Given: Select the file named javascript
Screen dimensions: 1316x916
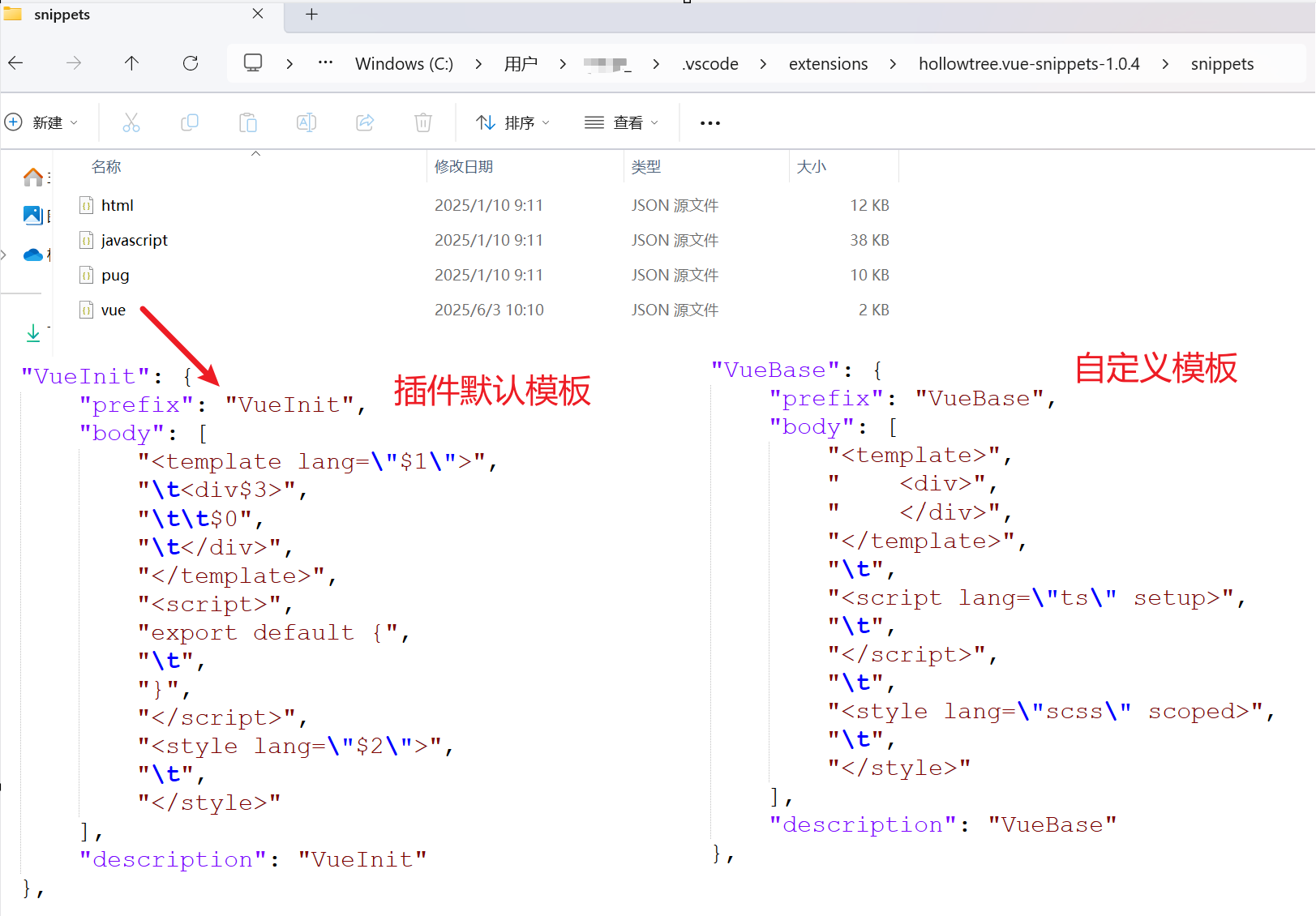Looking at the screenshot, I should click(135, 240).
